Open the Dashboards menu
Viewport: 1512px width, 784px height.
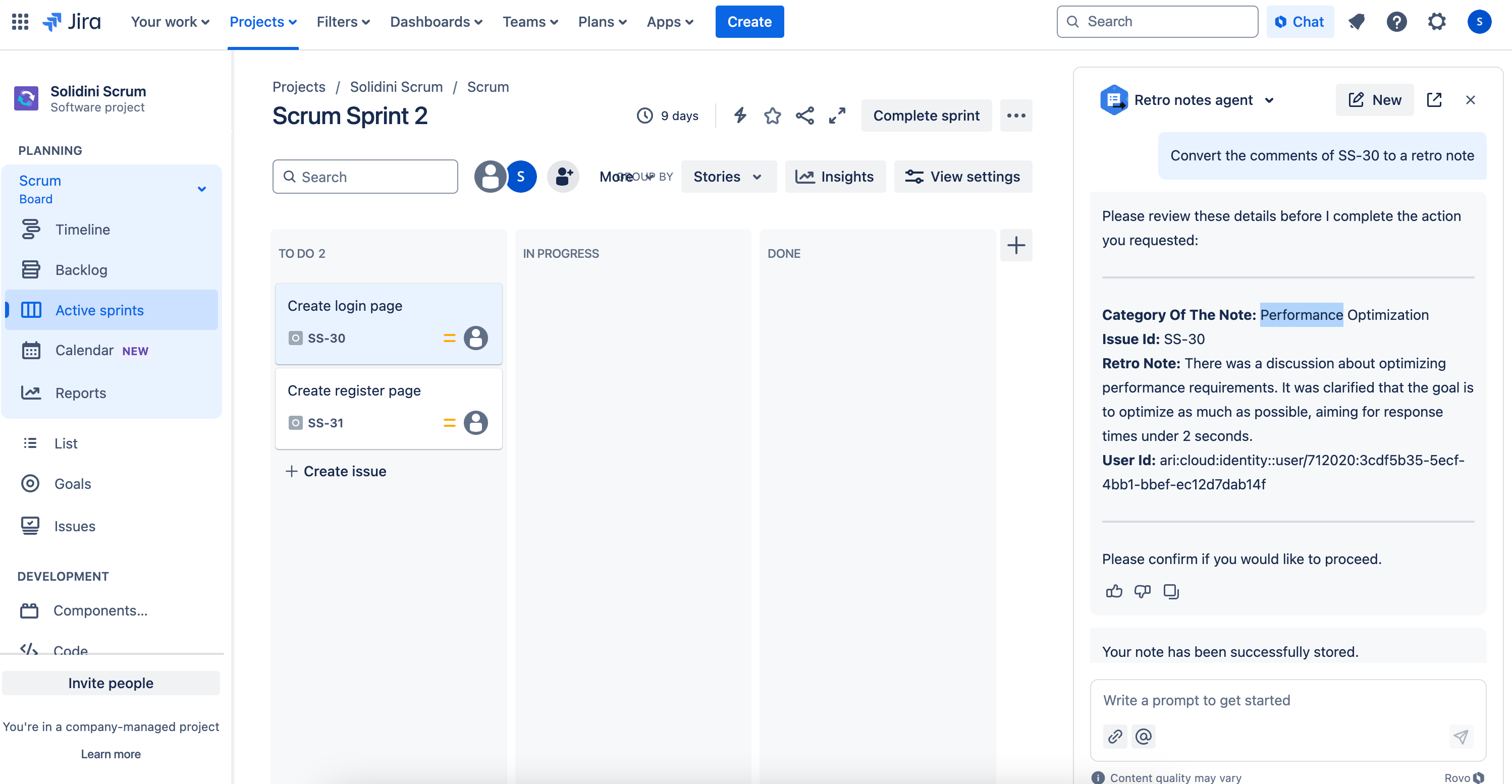click(436, 22)
